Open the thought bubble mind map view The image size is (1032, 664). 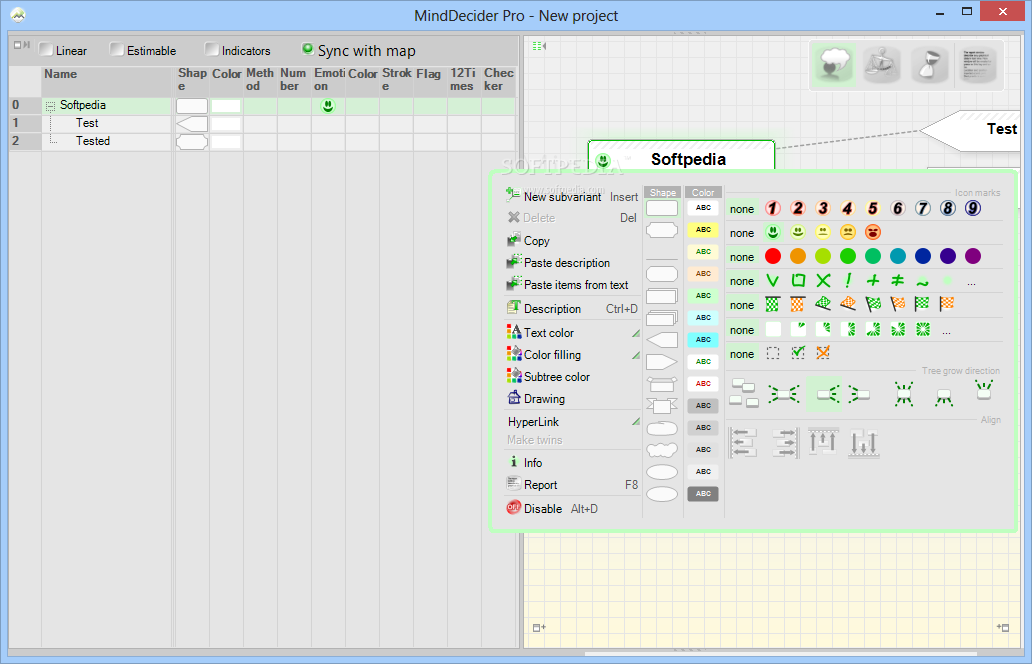click(x=834, y=65)
